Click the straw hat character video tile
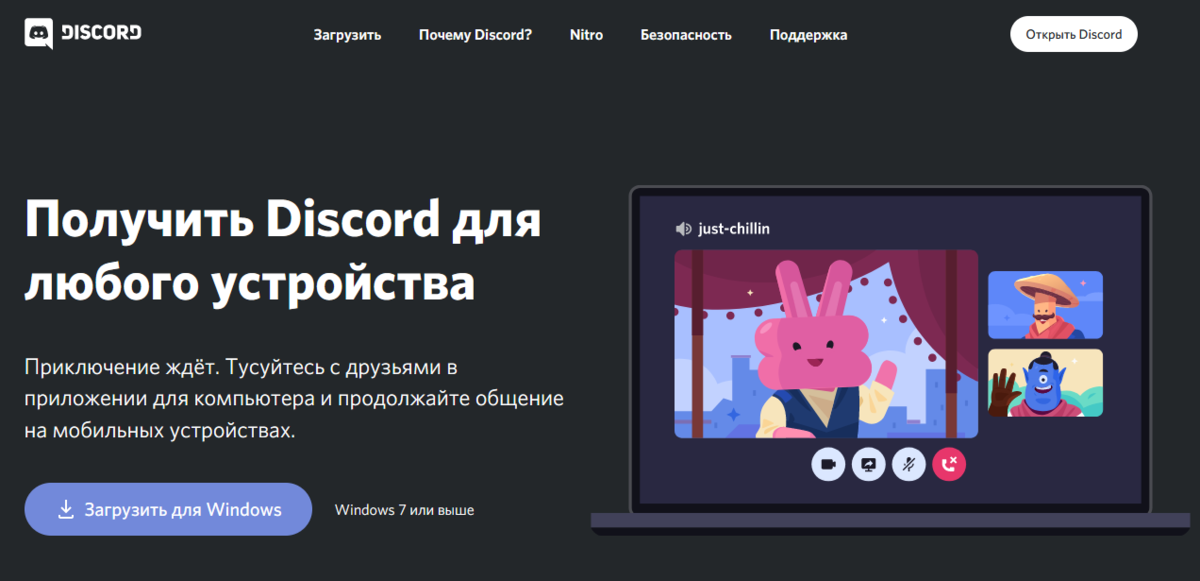Image resolution: width=1200 pixels, height=581 pixels. [1045, 305]
